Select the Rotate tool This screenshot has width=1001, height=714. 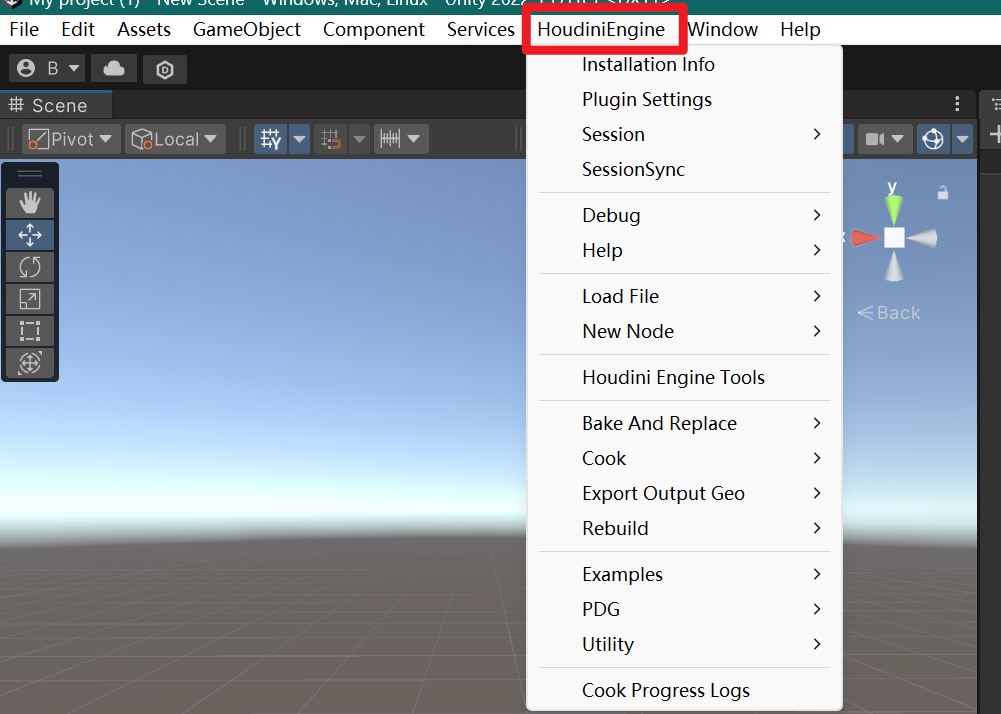click(x=30, y=266)
